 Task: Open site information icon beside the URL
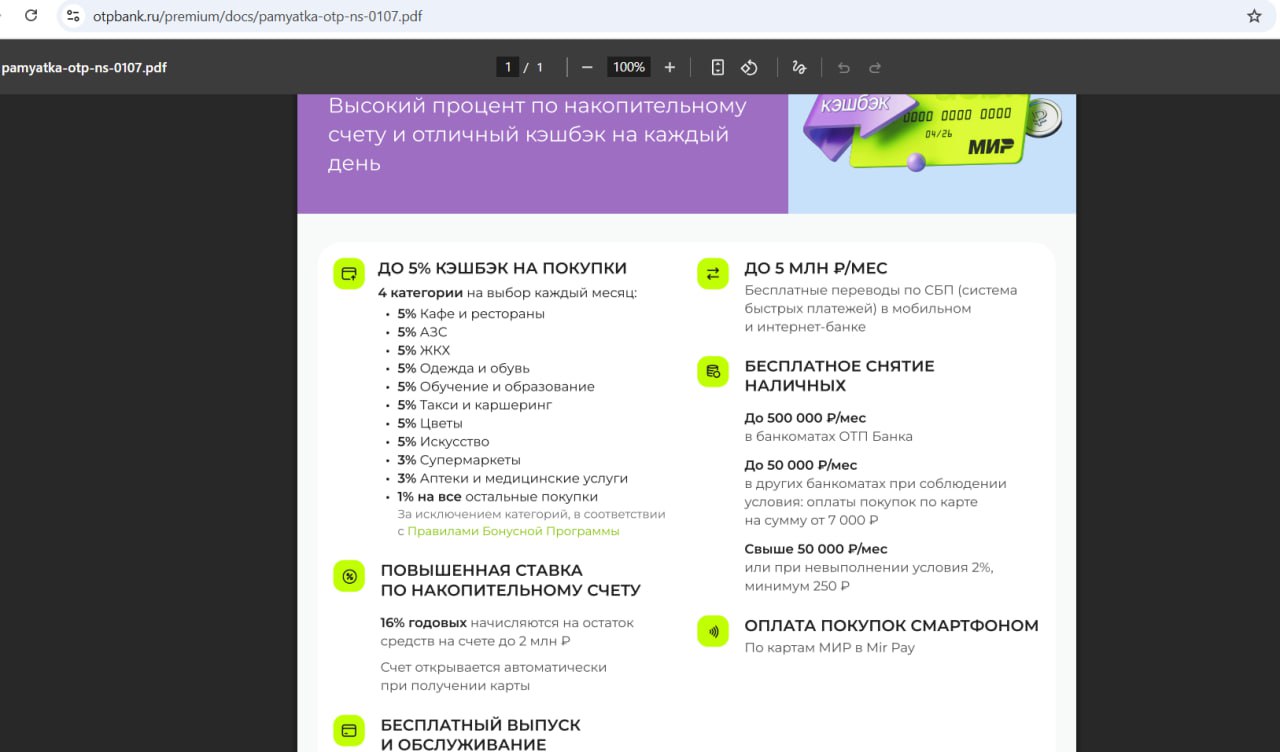click(x=72, y=16)
